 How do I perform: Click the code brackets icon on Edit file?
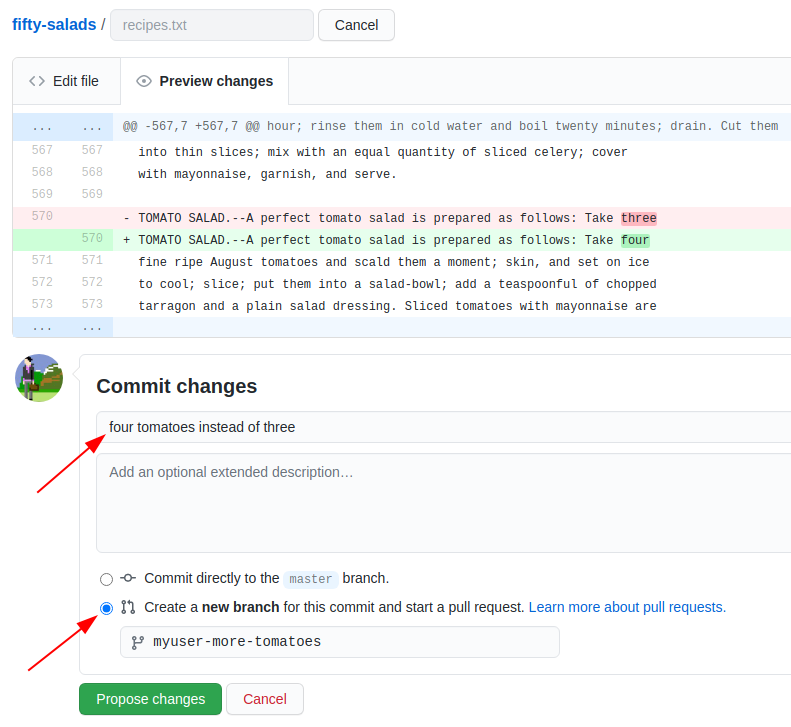37,81
